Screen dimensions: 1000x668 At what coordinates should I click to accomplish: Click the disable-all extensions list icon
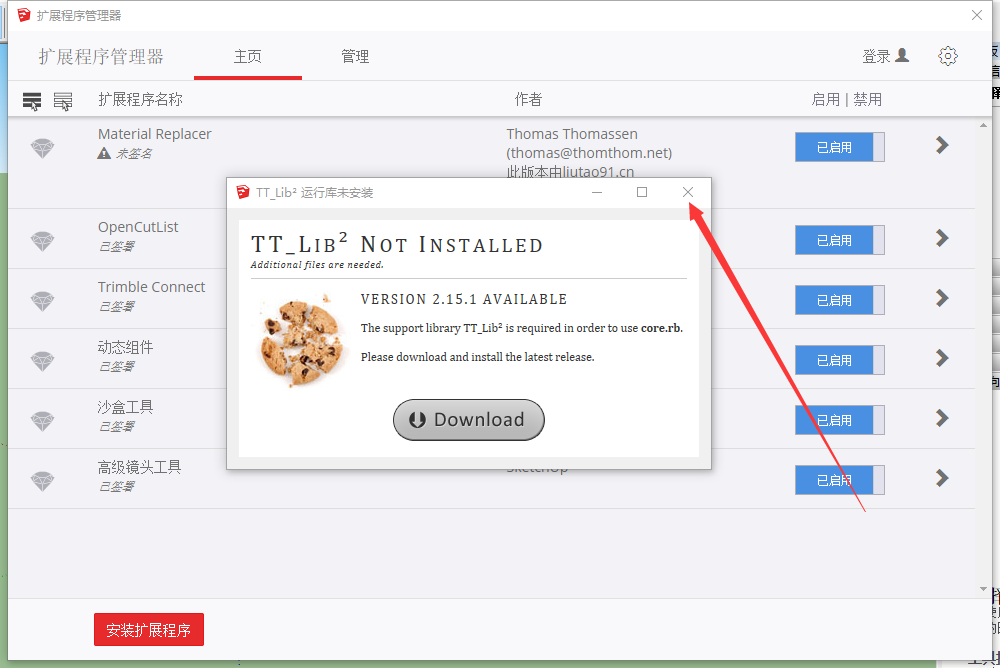click(x=62, y=101)
